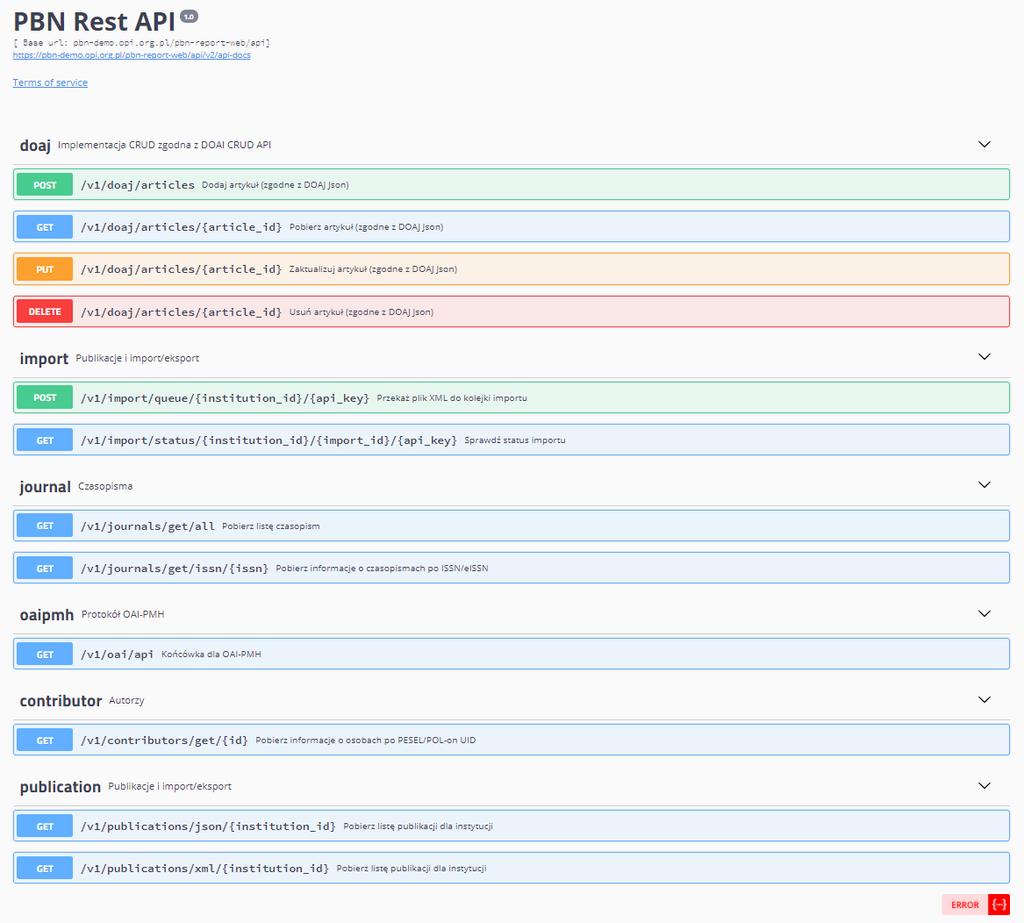Screen dimensions: 1024x923
Task: Click the red validator error icon
Action: (999, 905)
